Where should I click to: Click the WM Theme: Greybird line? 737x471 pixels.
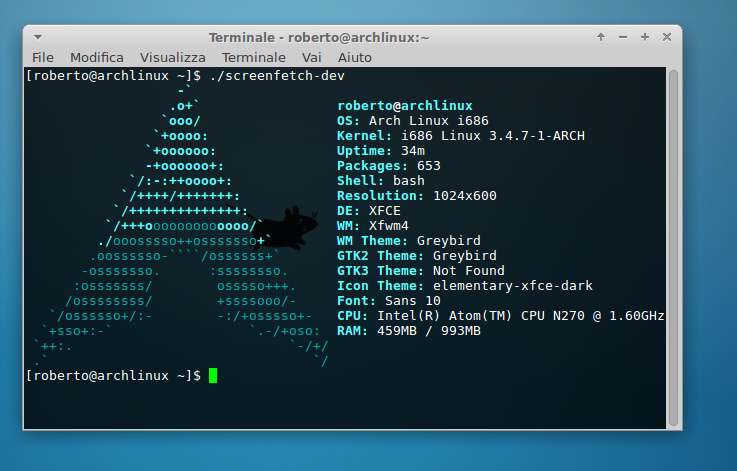point(408,241)
